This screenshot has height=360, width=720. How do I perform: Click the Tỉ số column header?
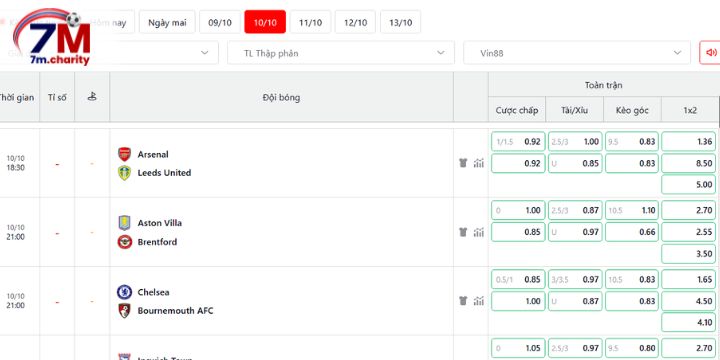click(x=57, y=97)
